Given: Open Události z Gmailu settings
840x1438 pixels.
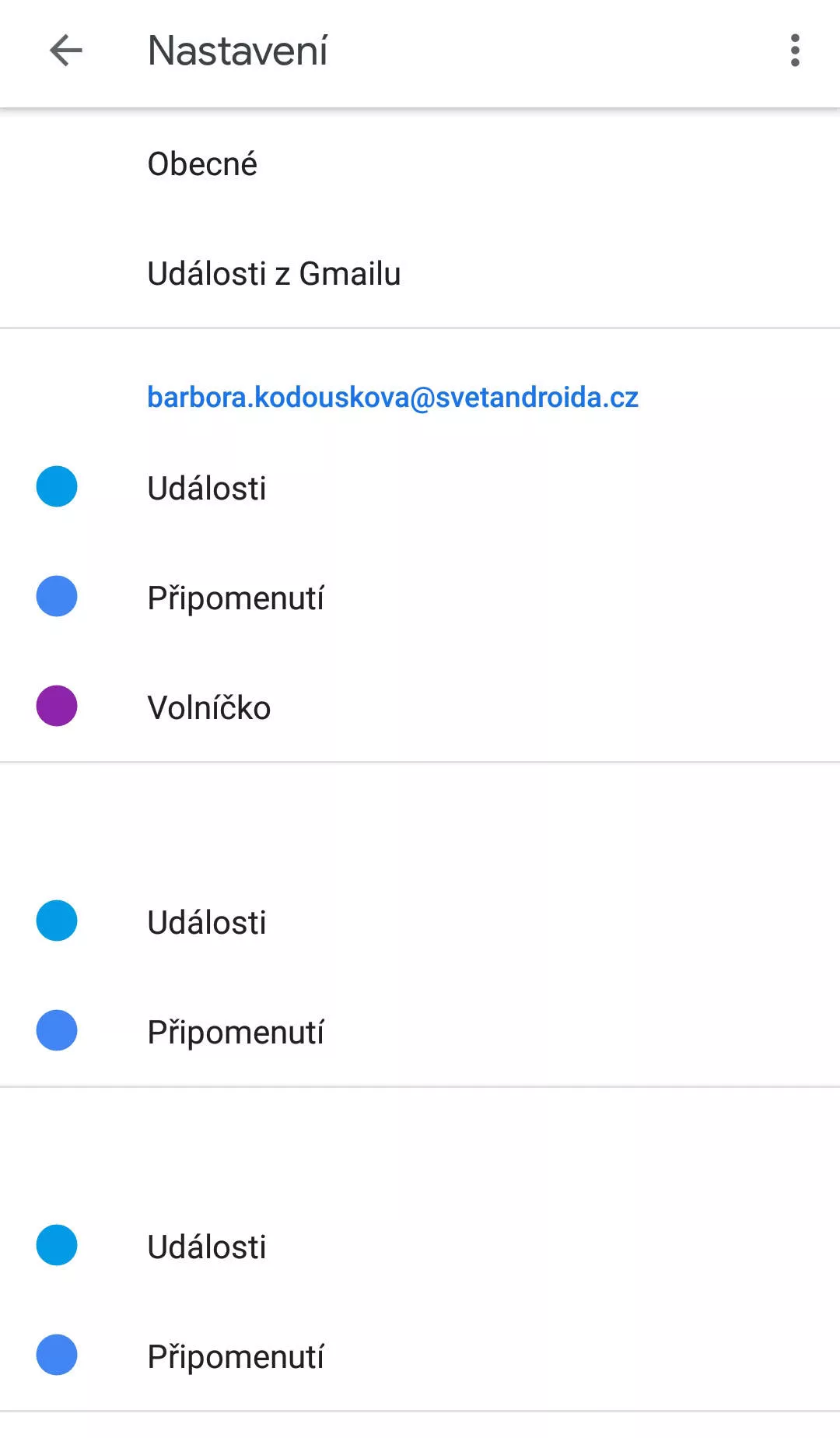Looking at the screenshot, I should (274, 274).
